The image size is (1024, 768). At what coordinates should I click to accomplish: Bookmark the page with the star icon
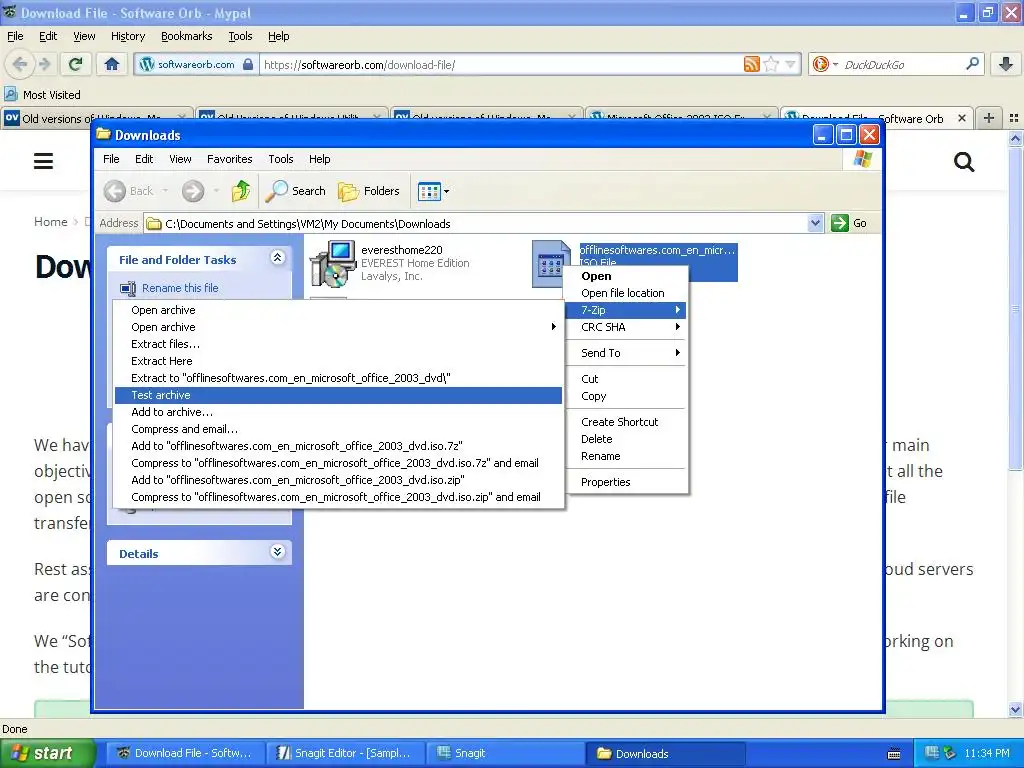click(x=771, y=64)
